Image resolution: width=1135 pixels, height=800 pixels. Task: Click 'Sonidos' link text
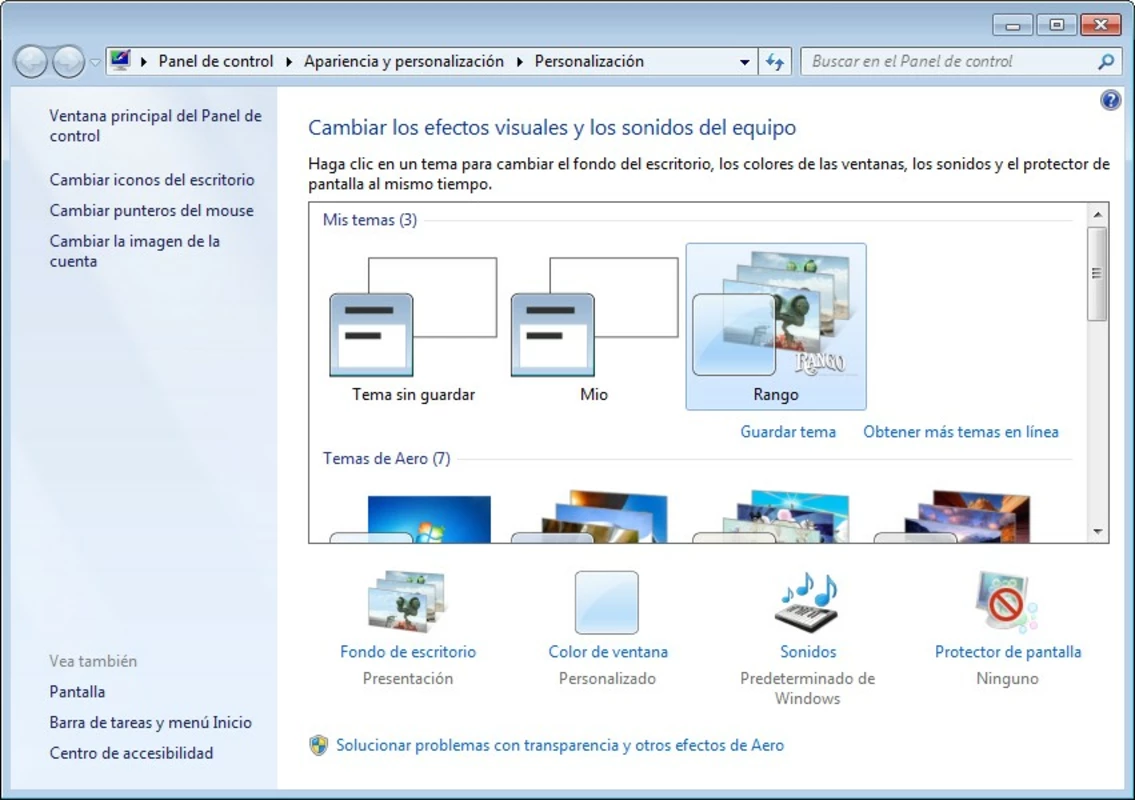pyautogui.click(x=808, y=652)
